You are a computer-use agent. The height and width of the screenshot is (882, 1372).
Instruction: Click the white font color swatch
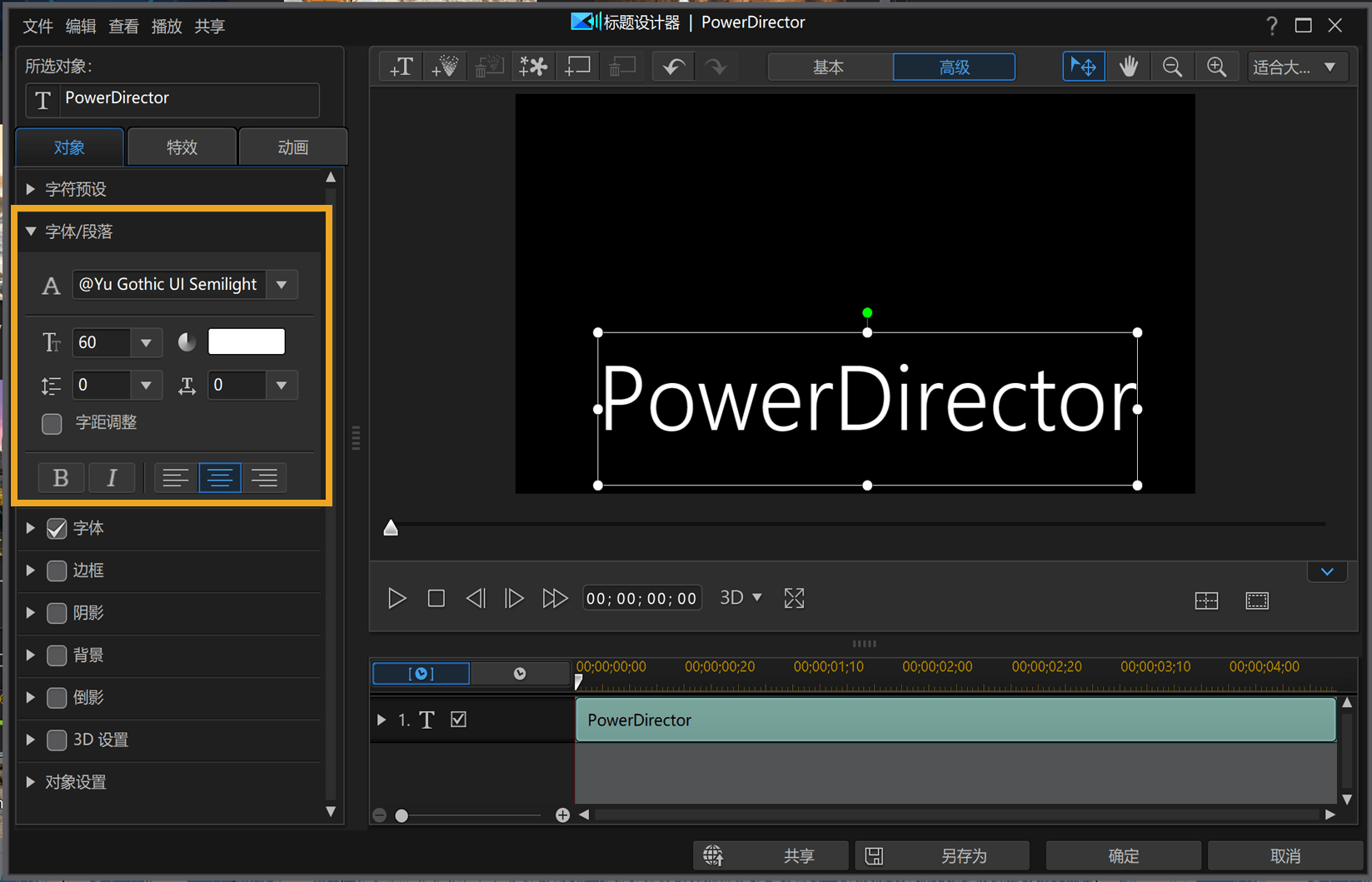click(247, 341)
